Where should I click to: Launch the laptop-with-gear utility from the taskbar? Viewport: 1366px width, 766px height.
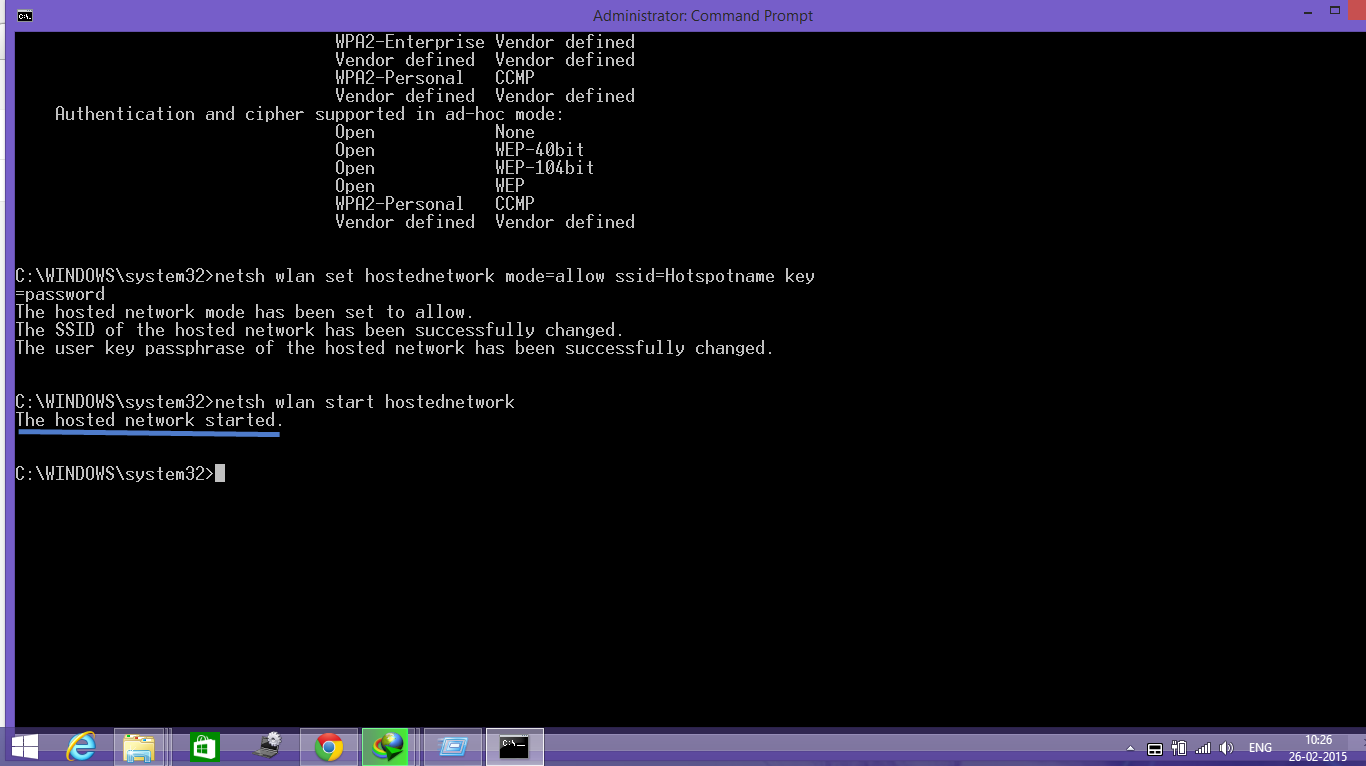(266, 747)
